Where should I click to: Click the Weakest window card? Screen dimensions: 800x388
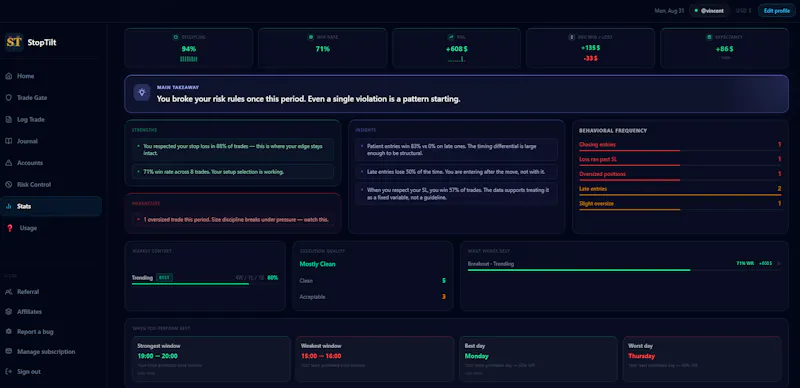click(x=374, y=359)
